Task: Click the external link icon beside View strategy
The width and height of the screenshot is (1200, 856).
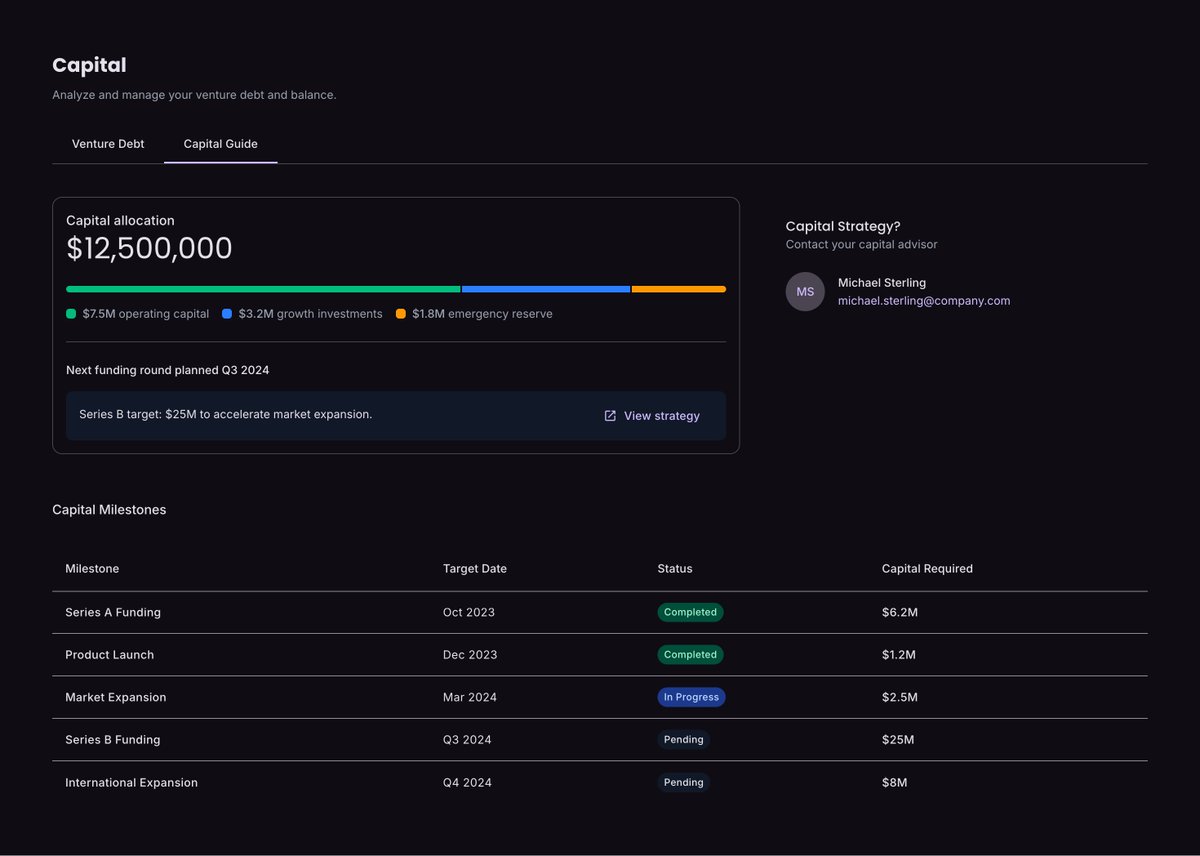Action: (x=610, y=416)
